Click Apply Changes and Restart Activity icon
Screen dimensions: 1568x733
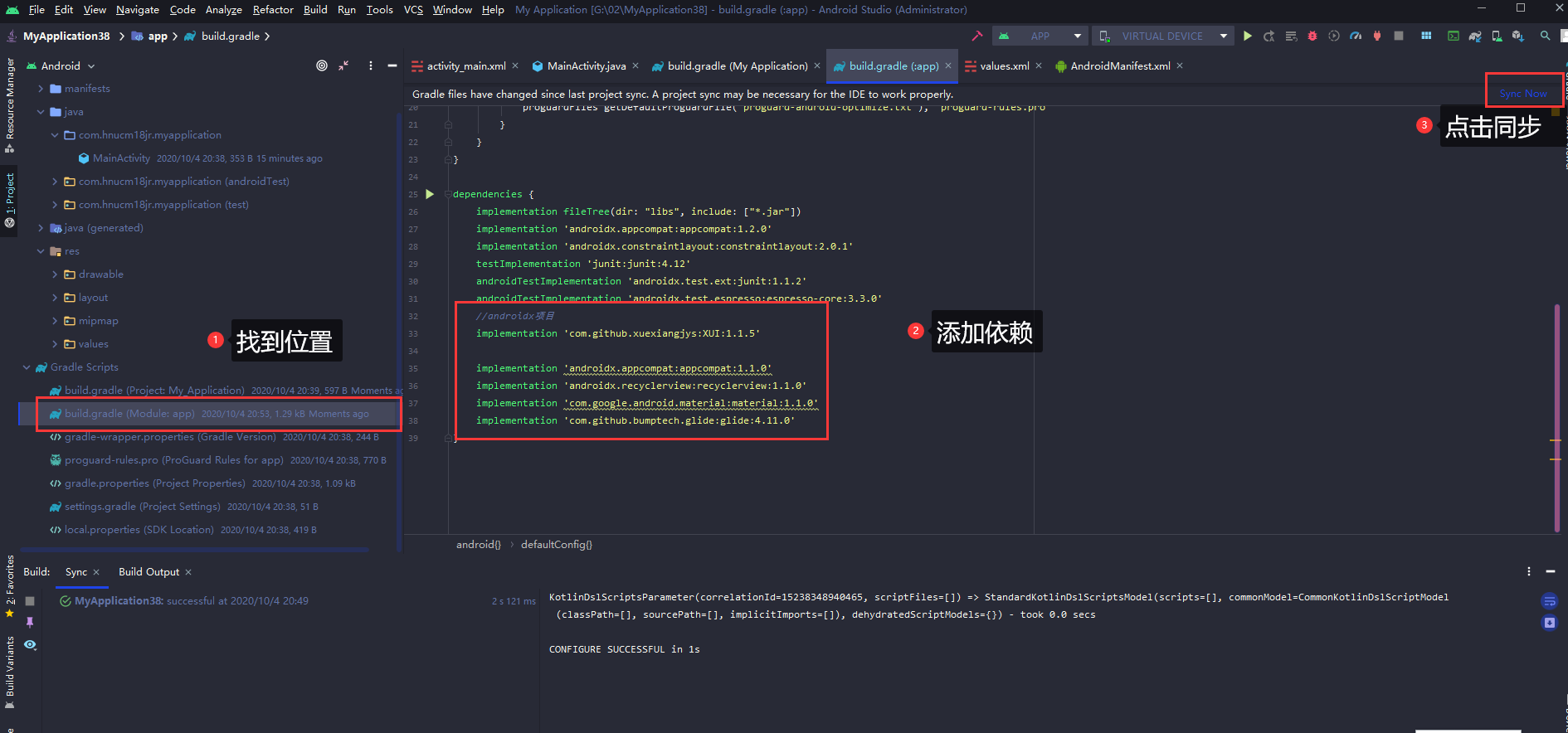coord(1269,36)
